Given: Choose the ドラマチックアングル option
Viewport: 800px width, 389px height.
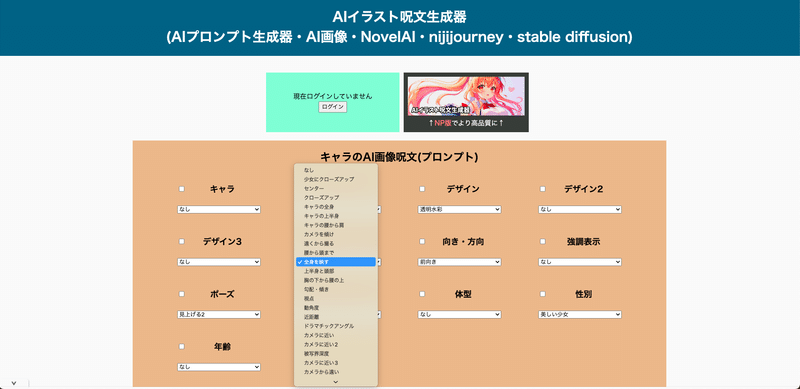Looking at the screenshot, I should click(336, 326).
